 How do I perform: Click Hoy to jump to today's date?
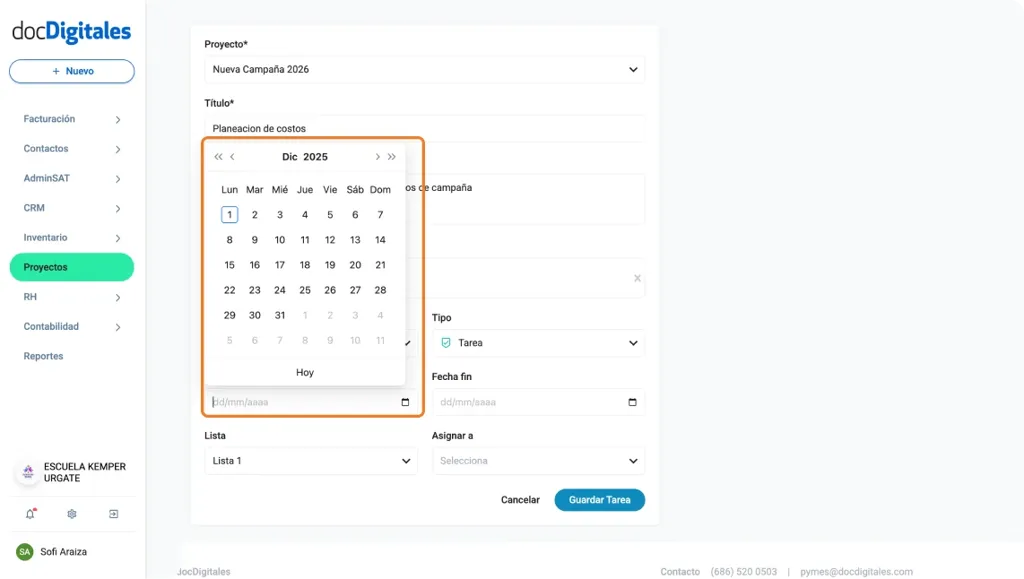click(x=304, y=371)
